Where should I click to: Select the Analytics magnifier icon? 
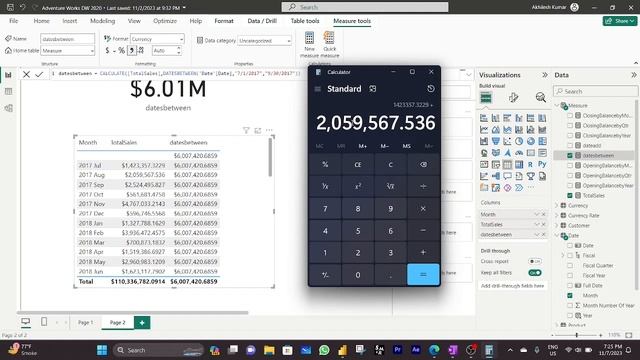pyautogui.click(x=540, y=97)
